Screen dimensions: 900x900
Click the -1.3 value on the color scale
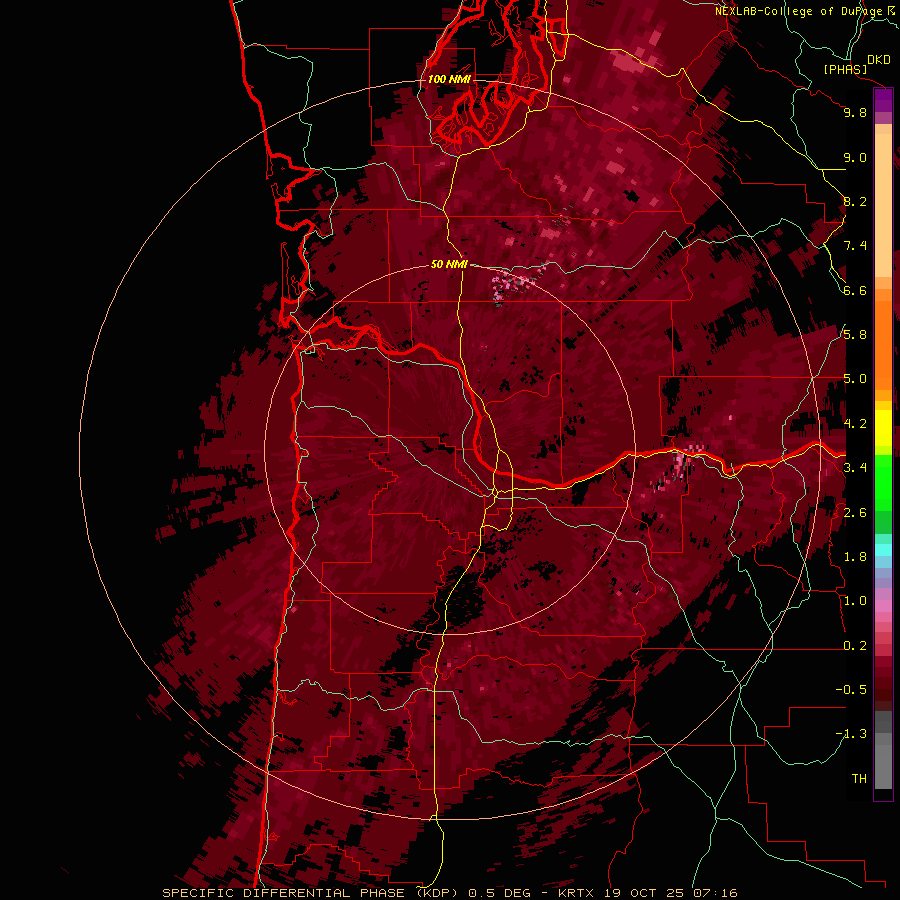(851, 735)
